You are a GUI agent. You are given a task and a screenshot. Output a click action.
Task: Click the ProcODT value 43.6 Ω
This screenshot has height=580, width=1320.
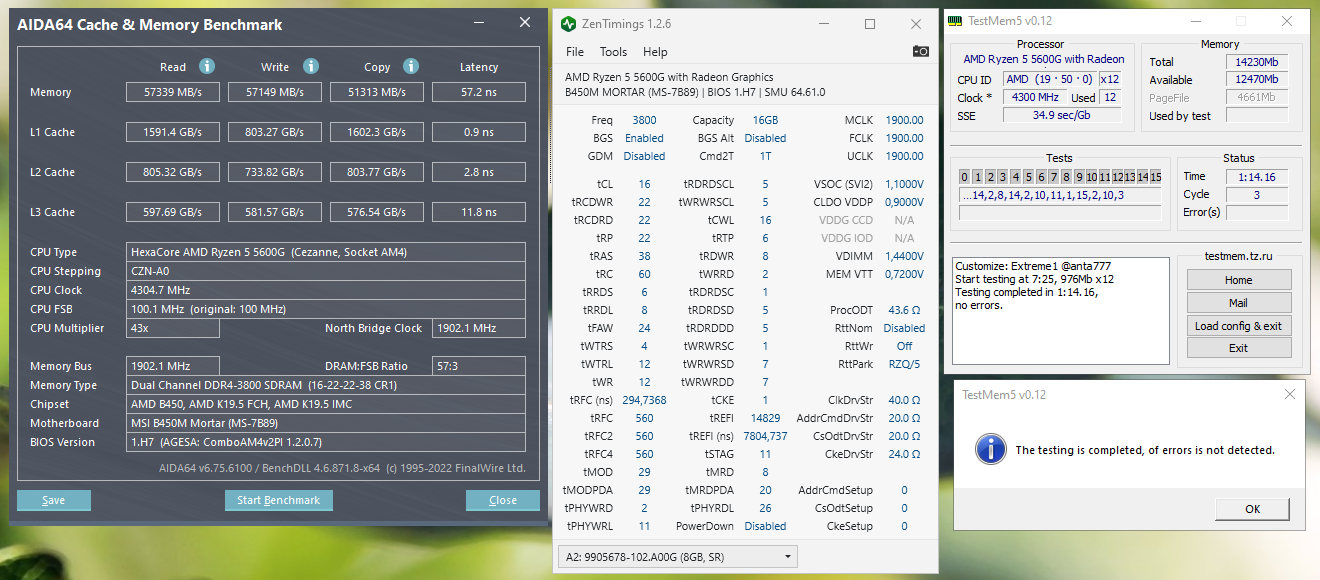(x=905, y=310)
